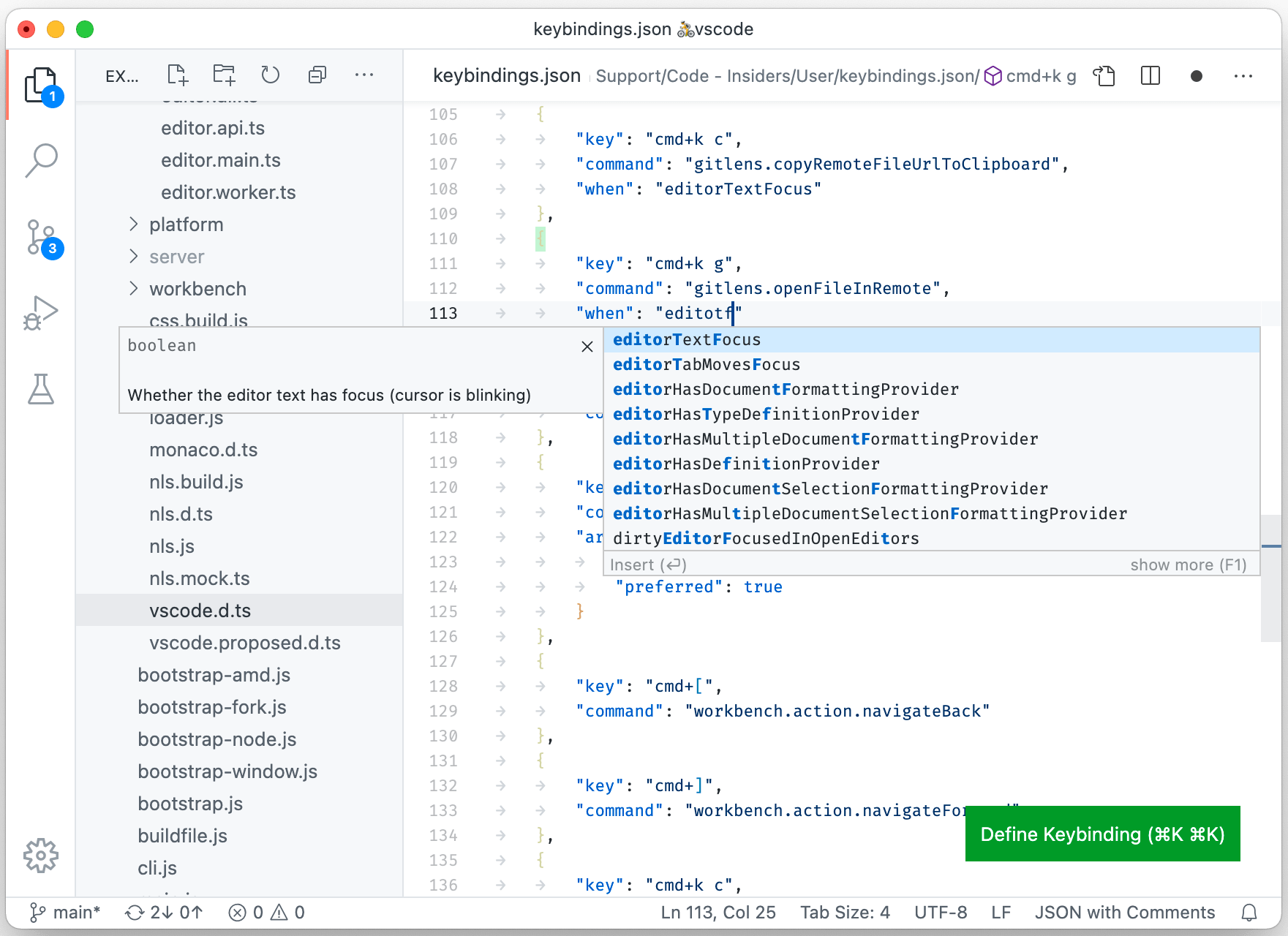
Task: Open the Search view
Action: coord(41,159)
